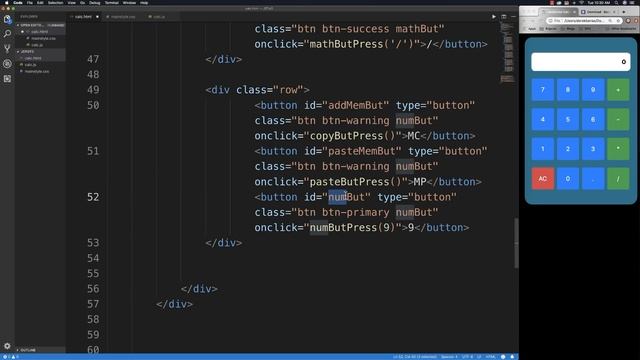Switch to the calc.html editor tab

(83, 17)
